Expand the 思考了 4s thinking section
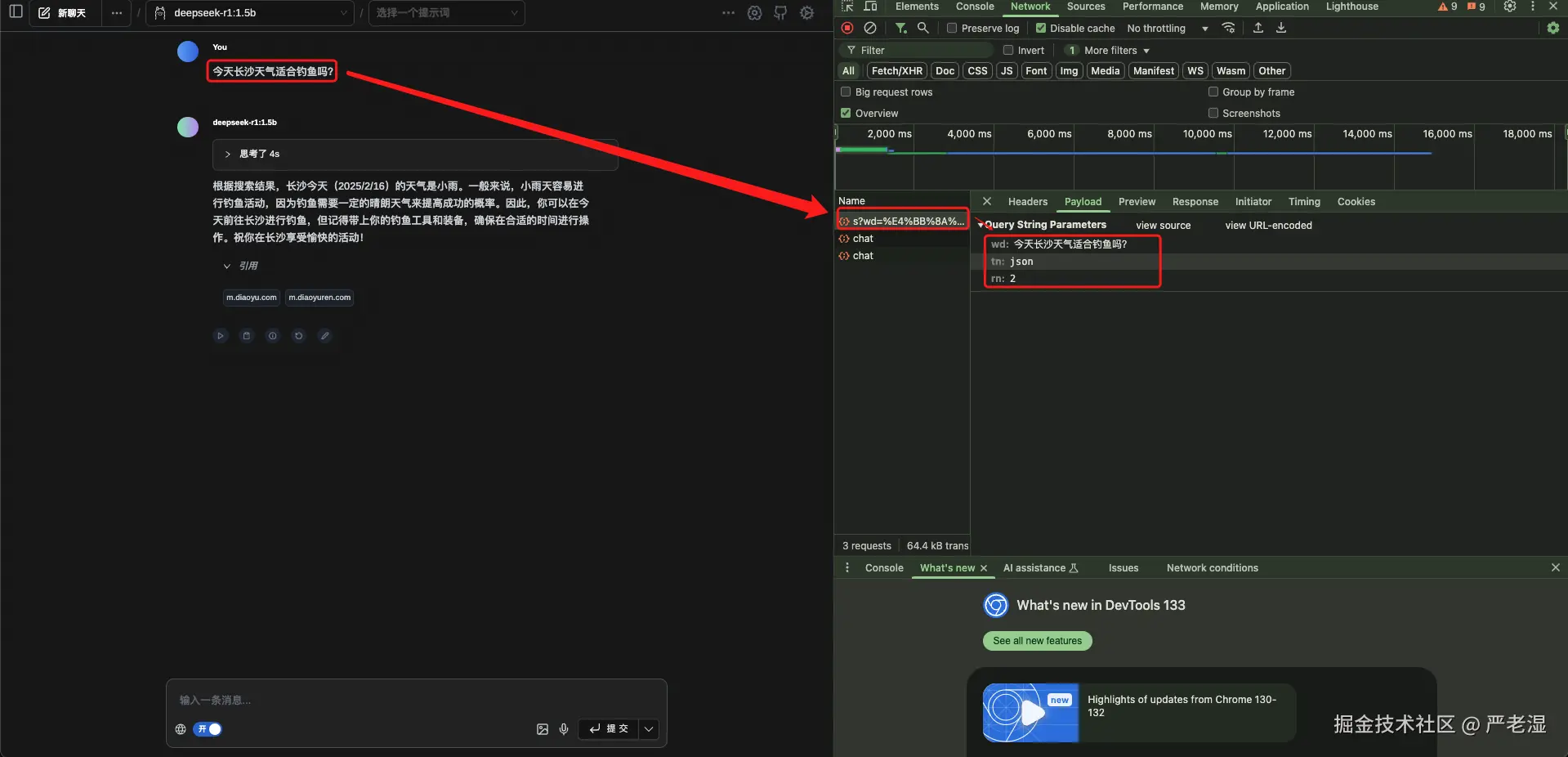Screen dimensions: 1568x757 (x=415, y=154)
